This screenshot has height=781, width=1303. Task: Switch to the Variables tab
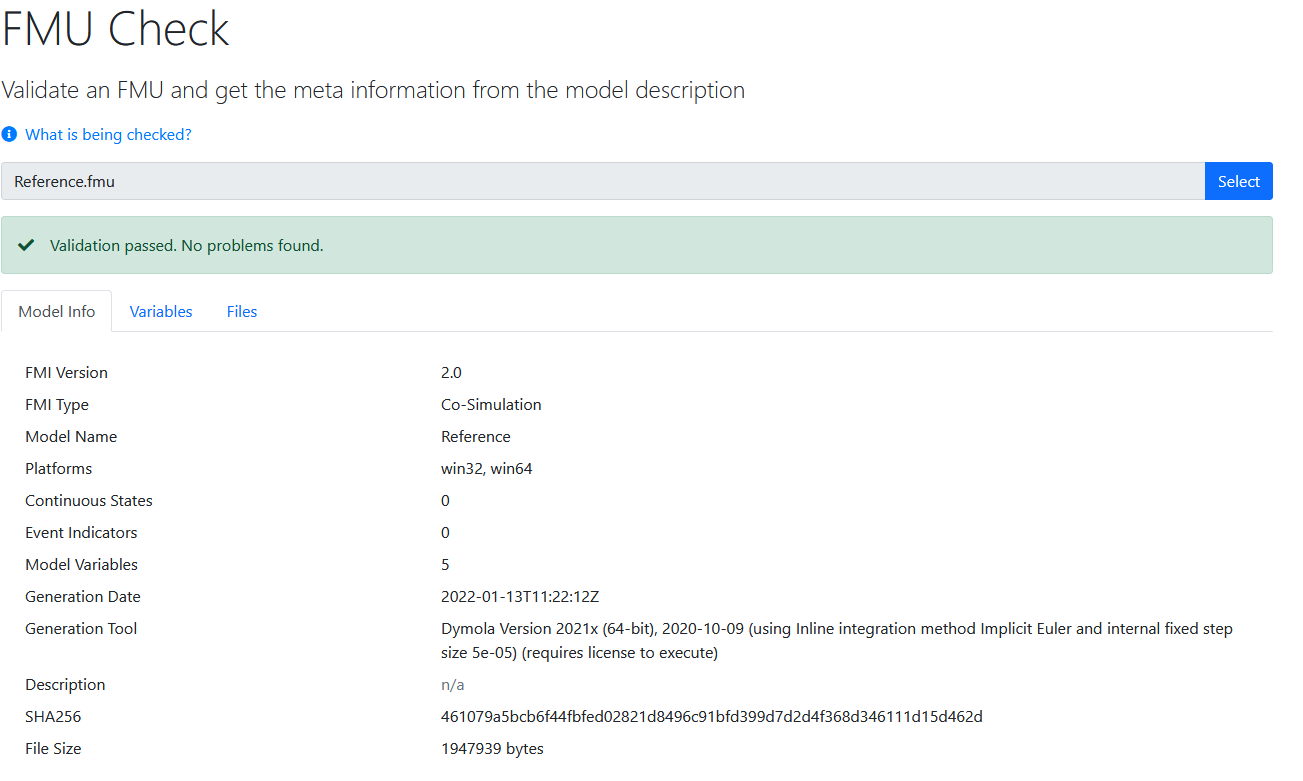click(160, 311)
